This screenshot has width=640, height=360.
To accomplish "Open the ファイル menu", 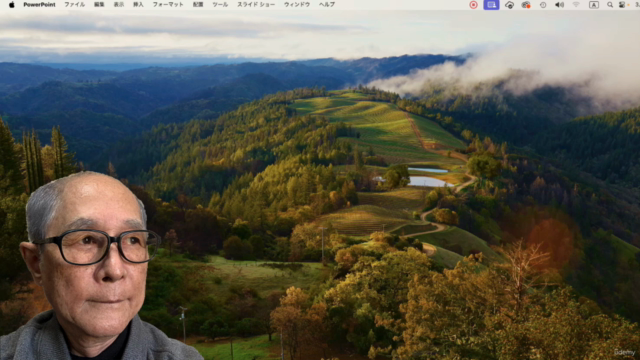I will click(74, 5).
